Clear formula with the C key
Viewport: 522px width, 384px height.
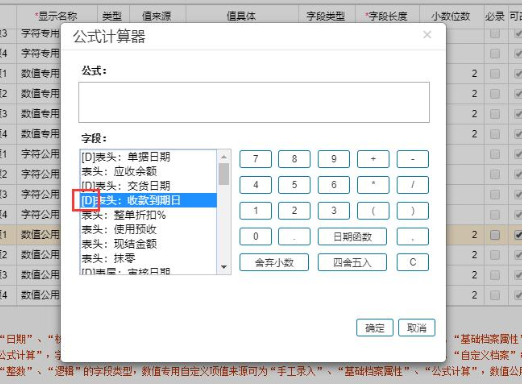[x=413, y=262]
